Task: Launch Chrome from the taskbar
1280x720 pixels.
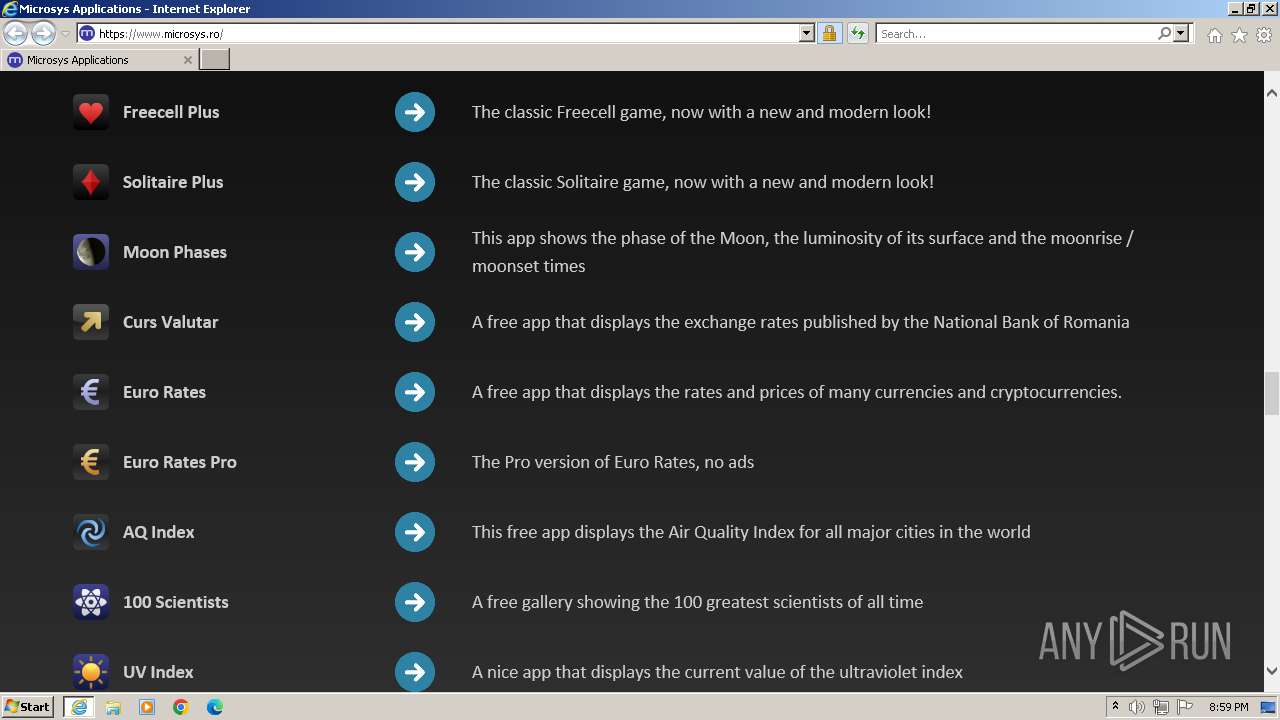Action: 181,707
